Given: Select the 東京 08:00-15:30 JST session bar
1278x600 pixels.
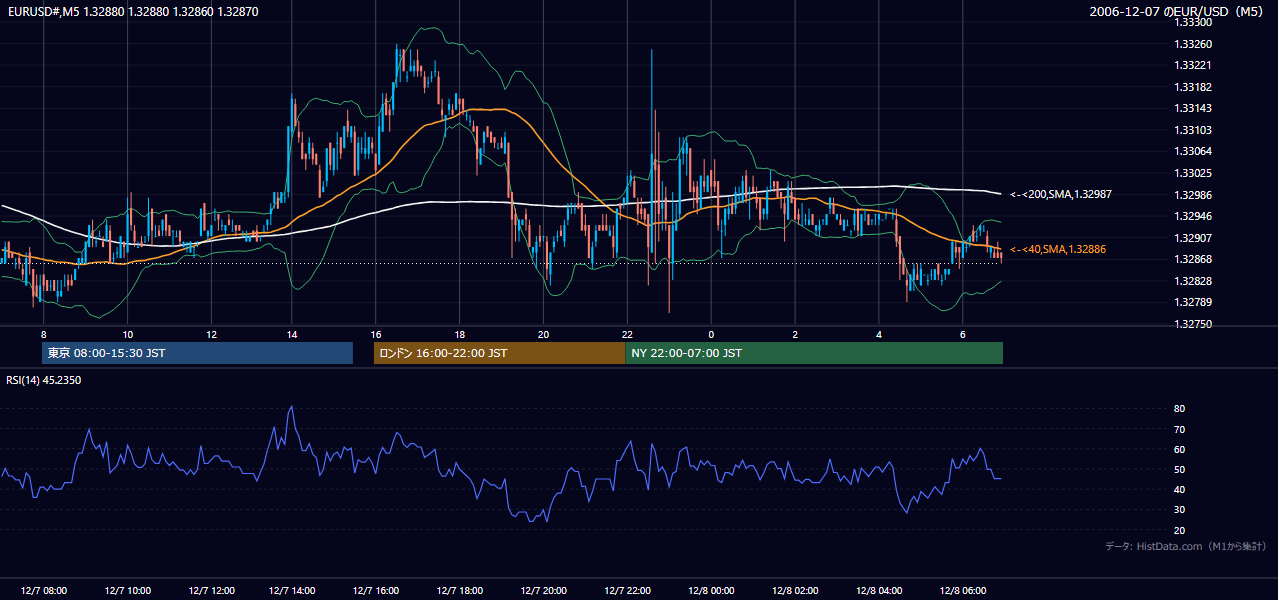Looking at the screenshot, I should [x=198, y=353].
